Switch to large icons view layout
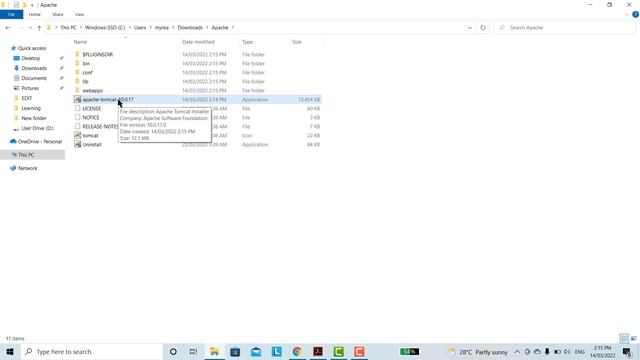 [633, 338]
